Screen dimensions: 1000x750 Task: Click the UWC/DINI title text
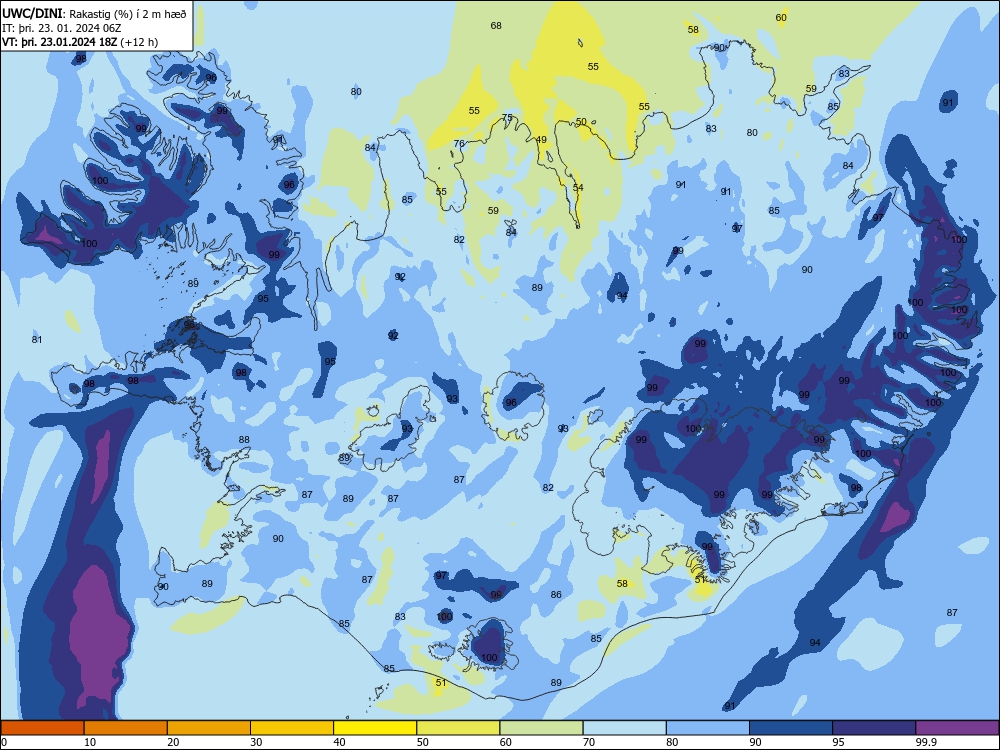(32, 13)
